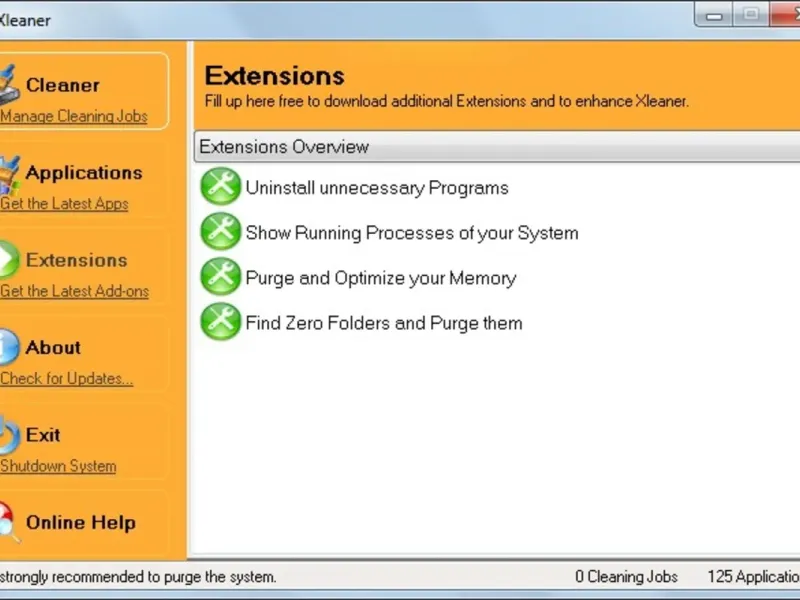Click the blue About info icon
This screenshot has height=600, width=800.
tap(9, 347)
